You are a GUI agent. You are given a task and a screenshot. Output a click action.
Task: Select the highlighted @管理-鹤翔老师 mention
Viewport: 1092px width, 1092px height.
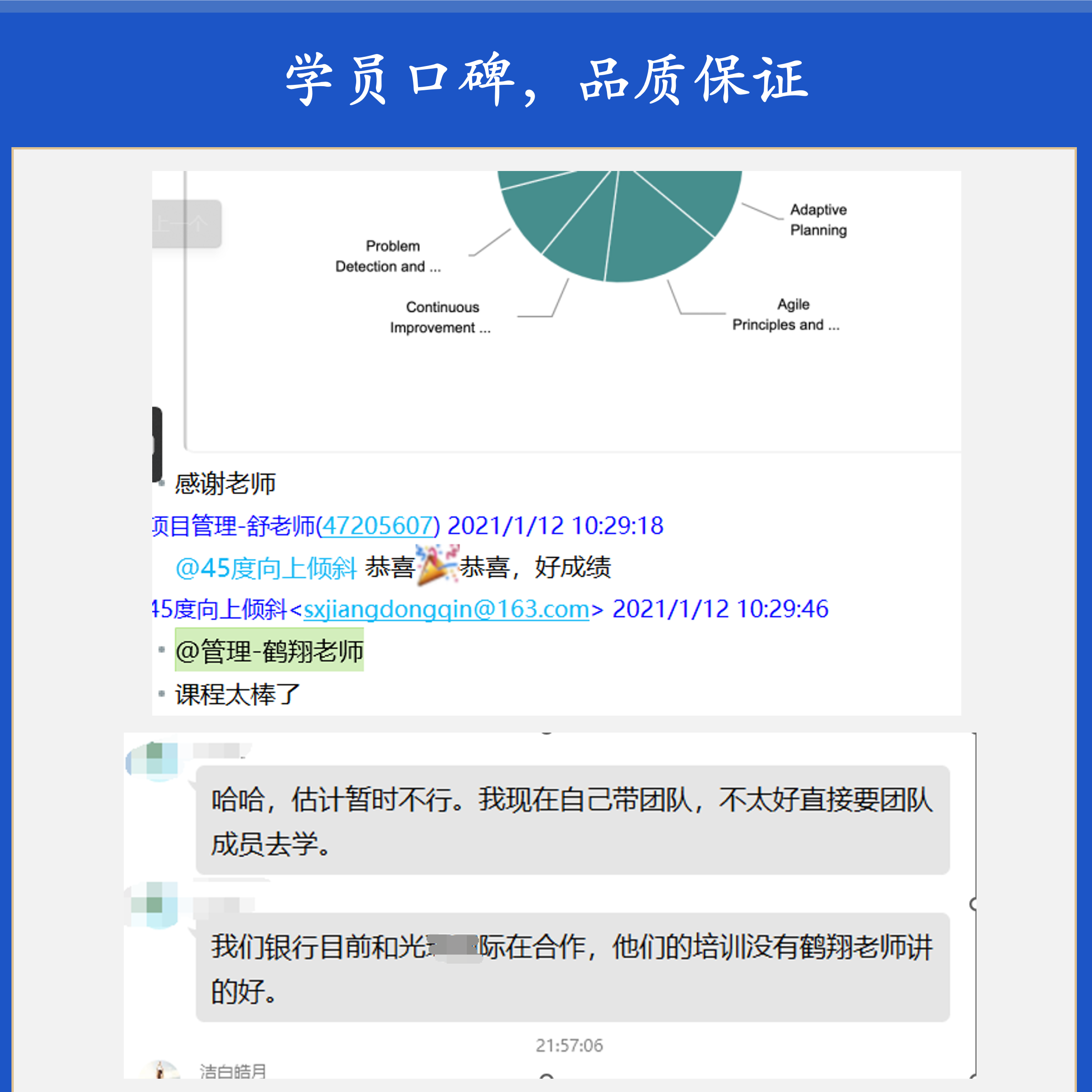(x=269, y=651)
